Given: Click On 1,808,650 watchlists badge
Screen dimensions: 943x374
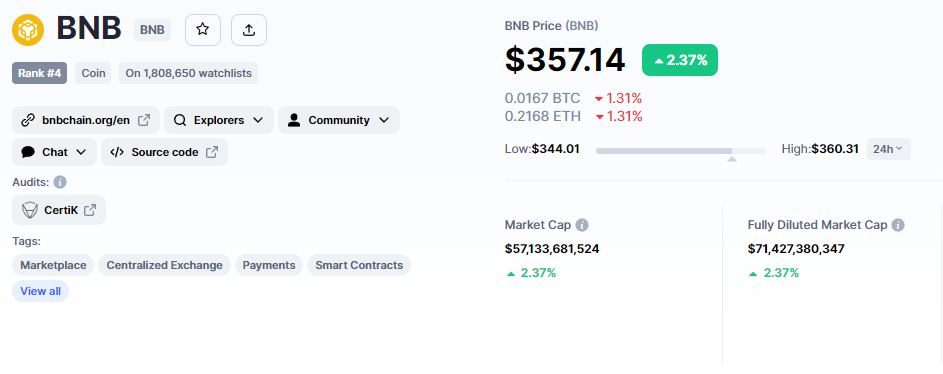Looking at the screenshot, I should pyautogui.click(x=188, y=73).
